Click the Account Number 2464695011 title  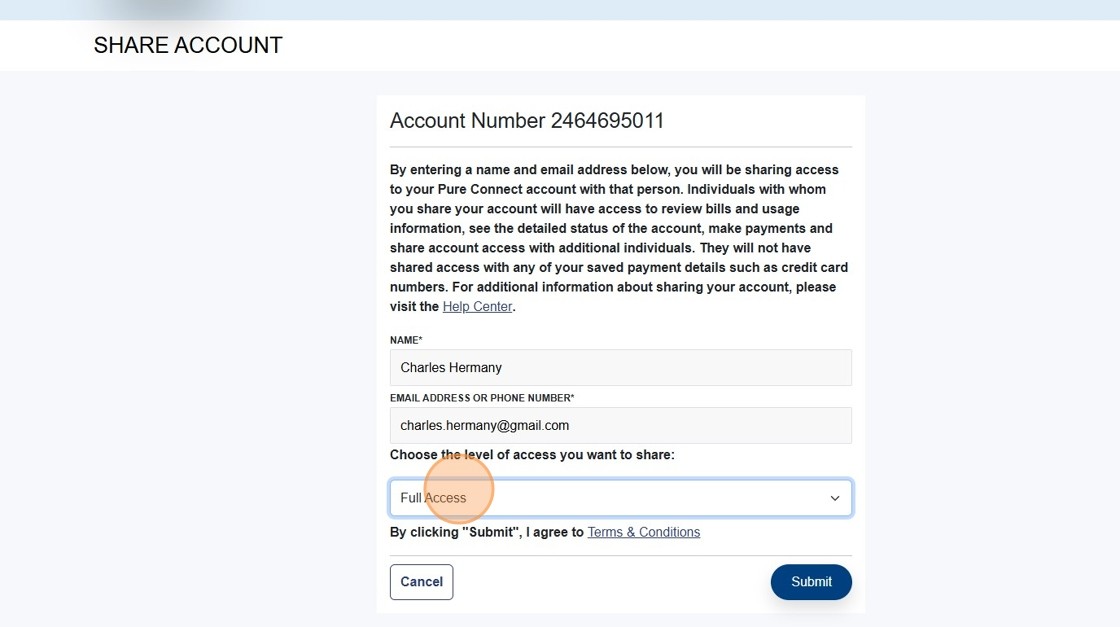pos(527,120)
